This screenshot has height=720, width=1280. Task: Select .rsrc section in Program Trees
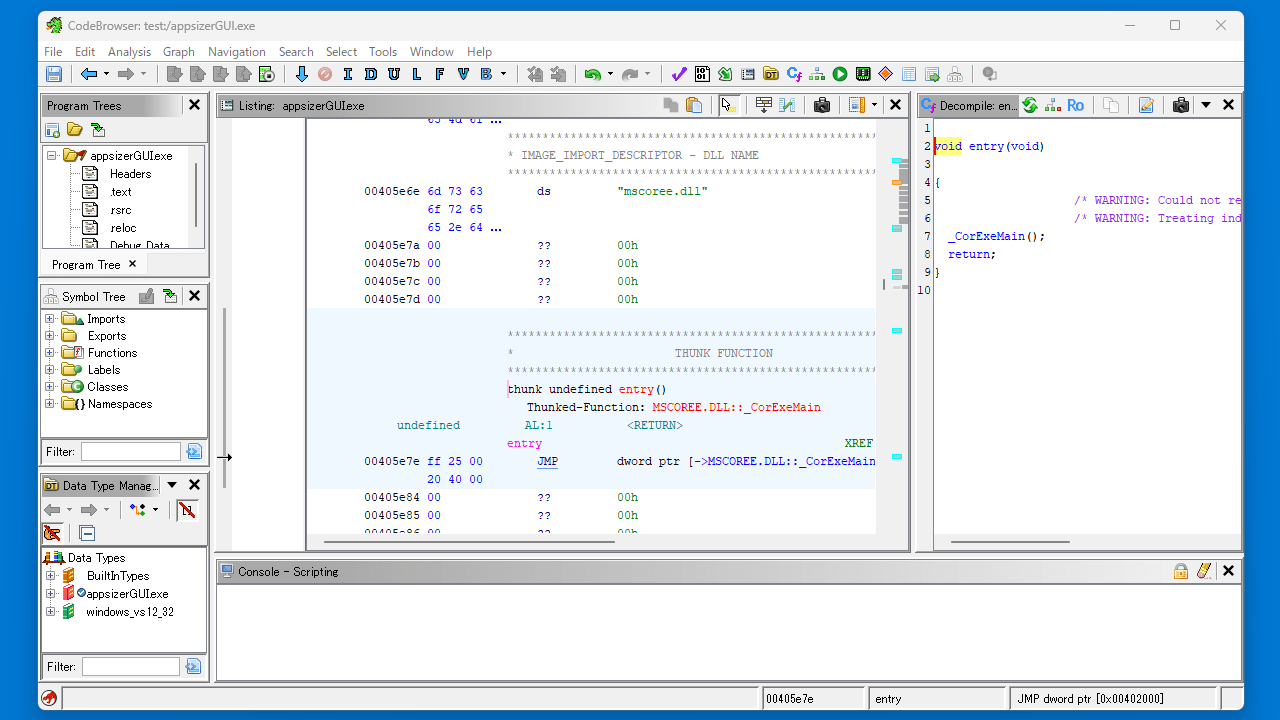tap(120, 210)
